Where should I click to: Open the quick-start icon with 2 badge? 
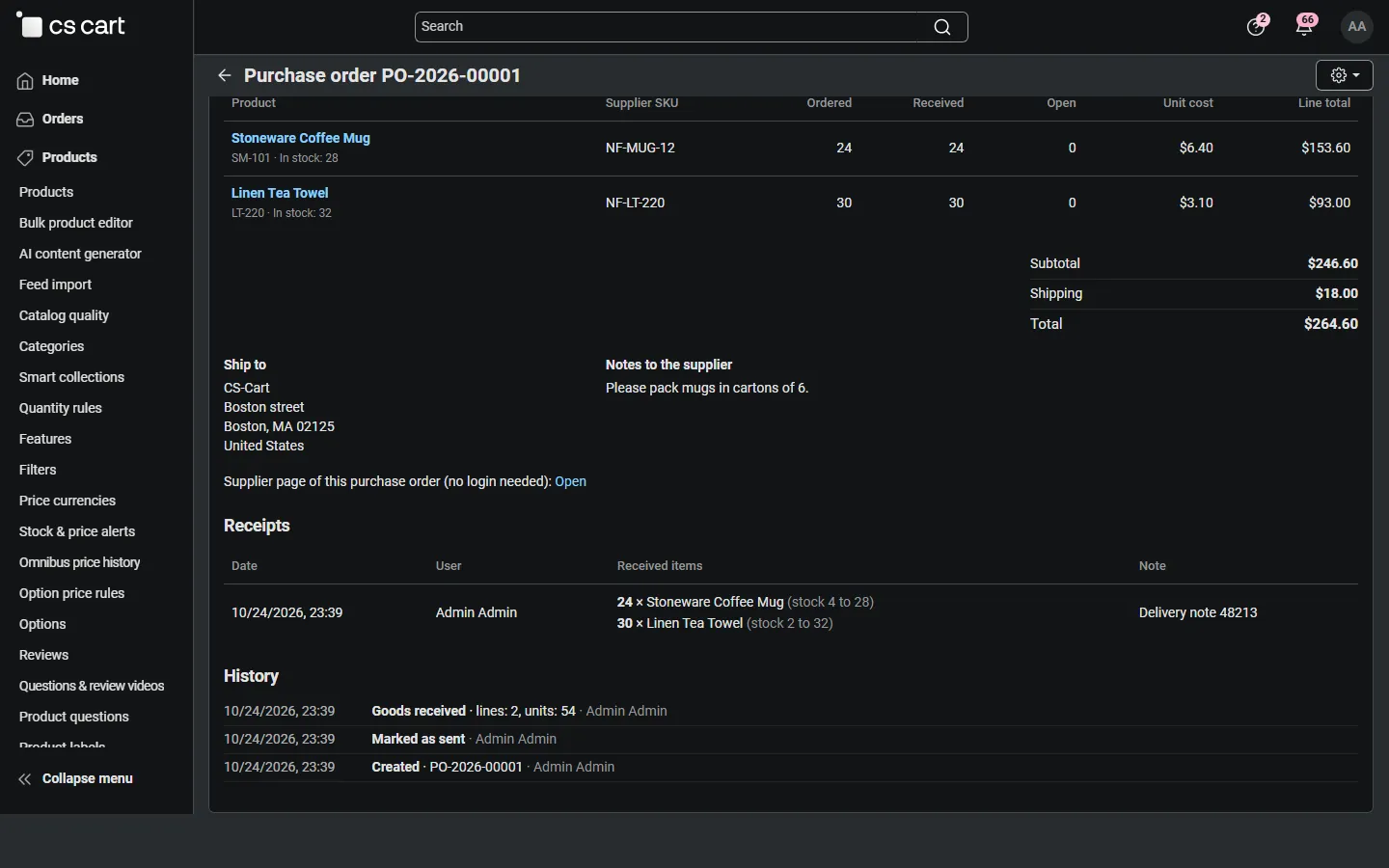(1257, 26)
